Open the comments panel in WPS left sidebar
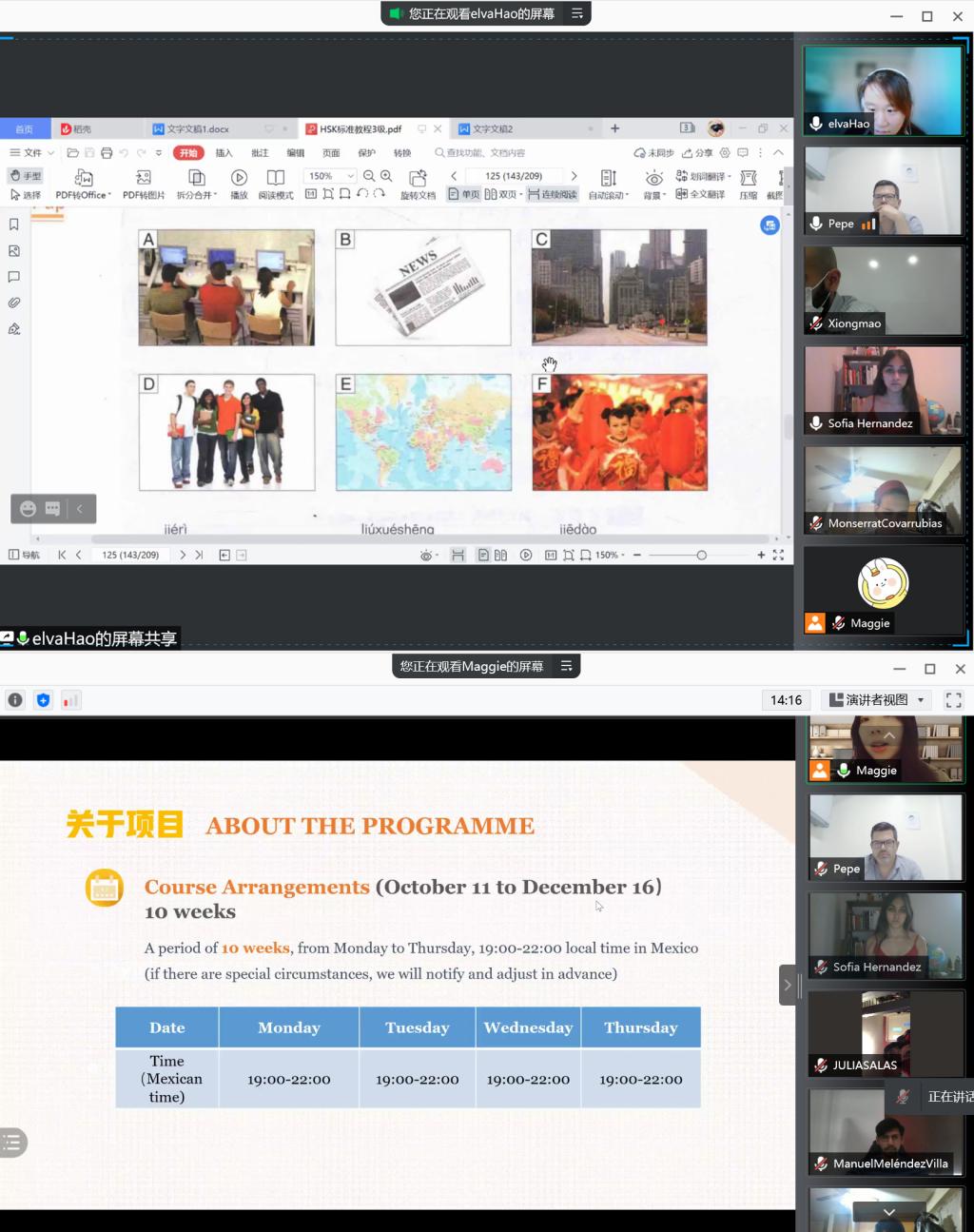974x1232 pixels. 14,277
